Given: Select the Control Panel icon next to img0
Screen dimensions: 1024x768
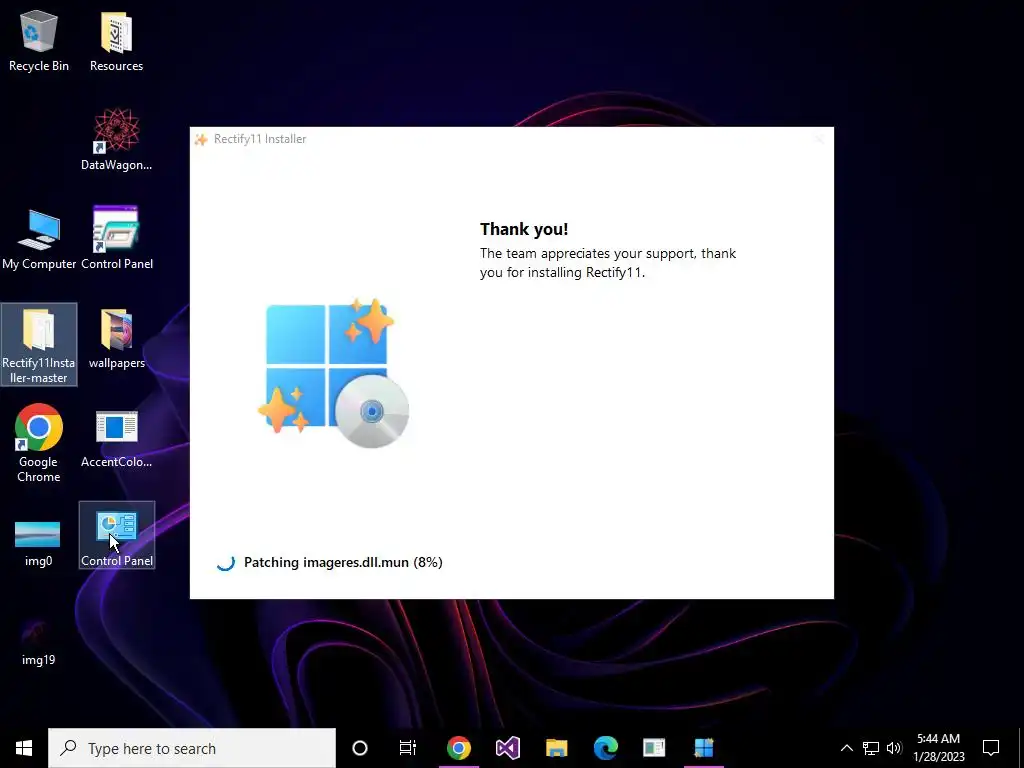Looking at the screenshot, I should (117, 536).
